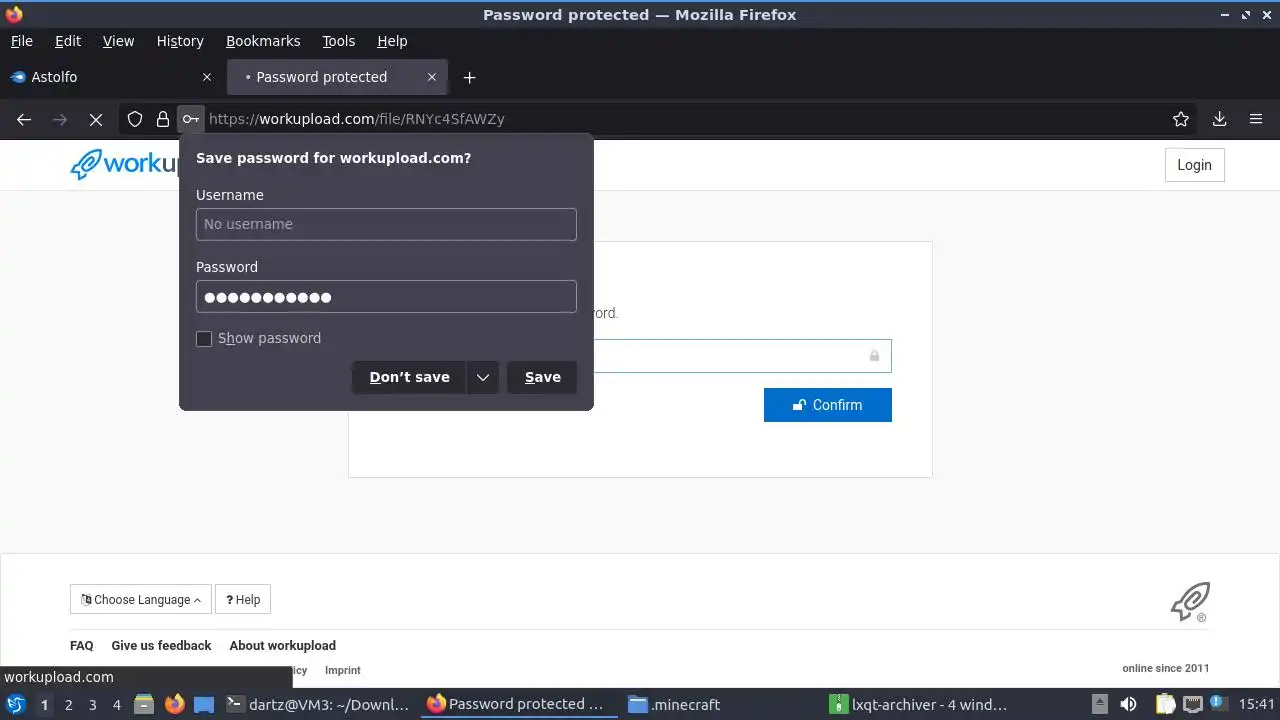Toggle the Show password checkbox
1280x720 pixels.
point(204,339)
